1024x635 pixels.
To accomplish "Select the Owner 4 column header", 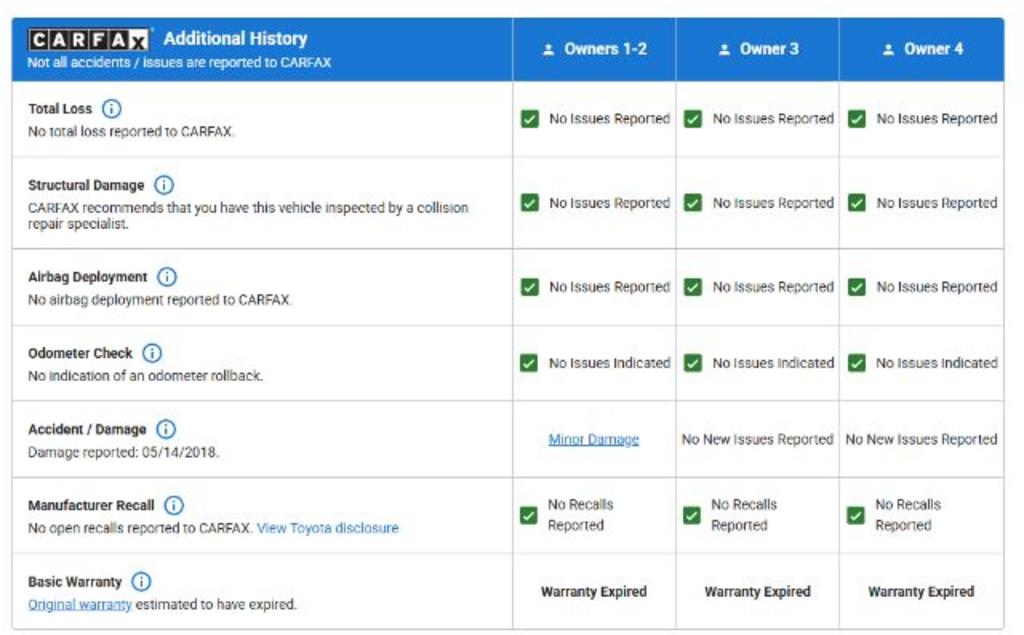I will point(922,49).
